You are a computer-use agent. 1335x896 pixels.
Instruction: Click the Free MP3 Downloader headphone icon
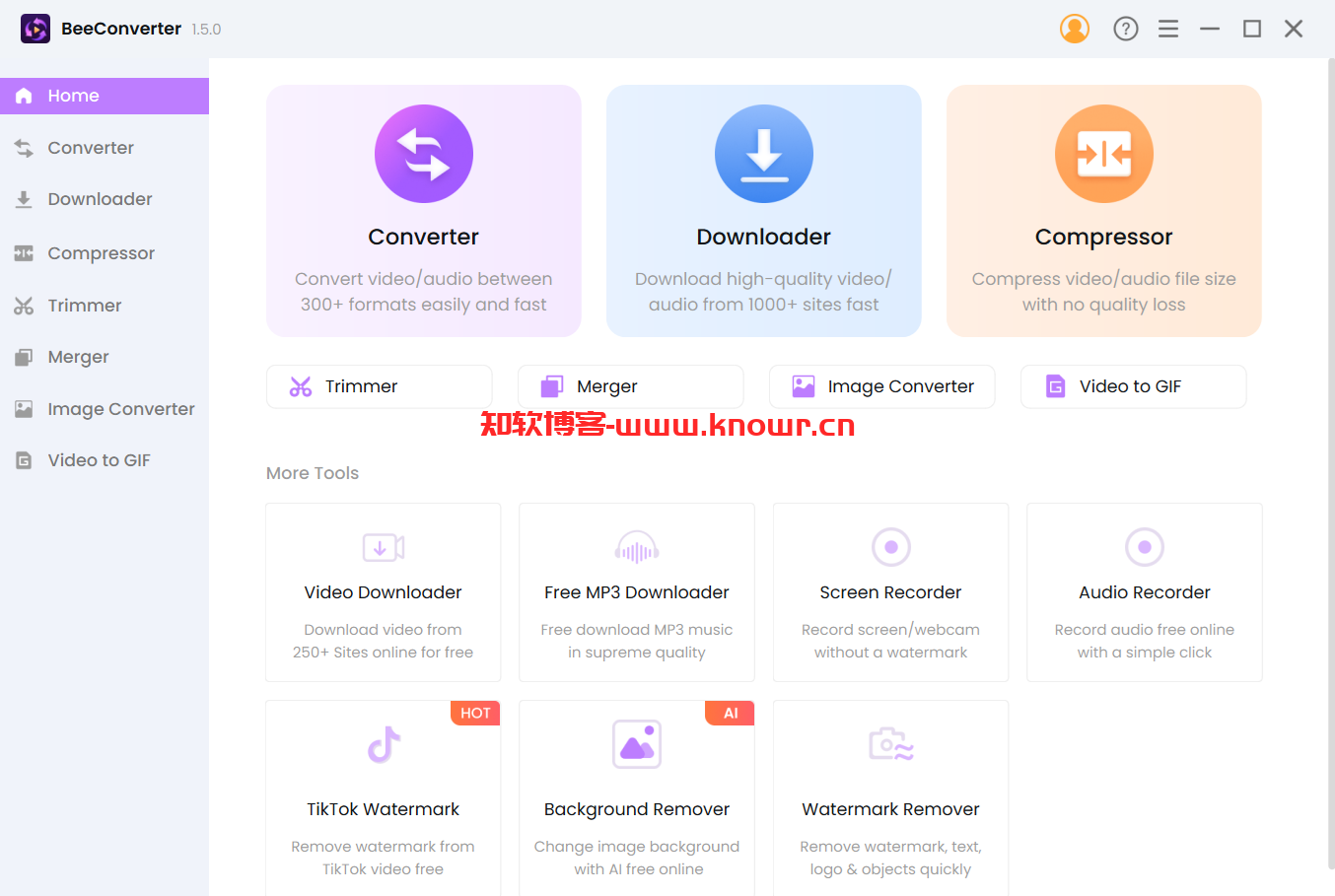(x=637, y=547)
